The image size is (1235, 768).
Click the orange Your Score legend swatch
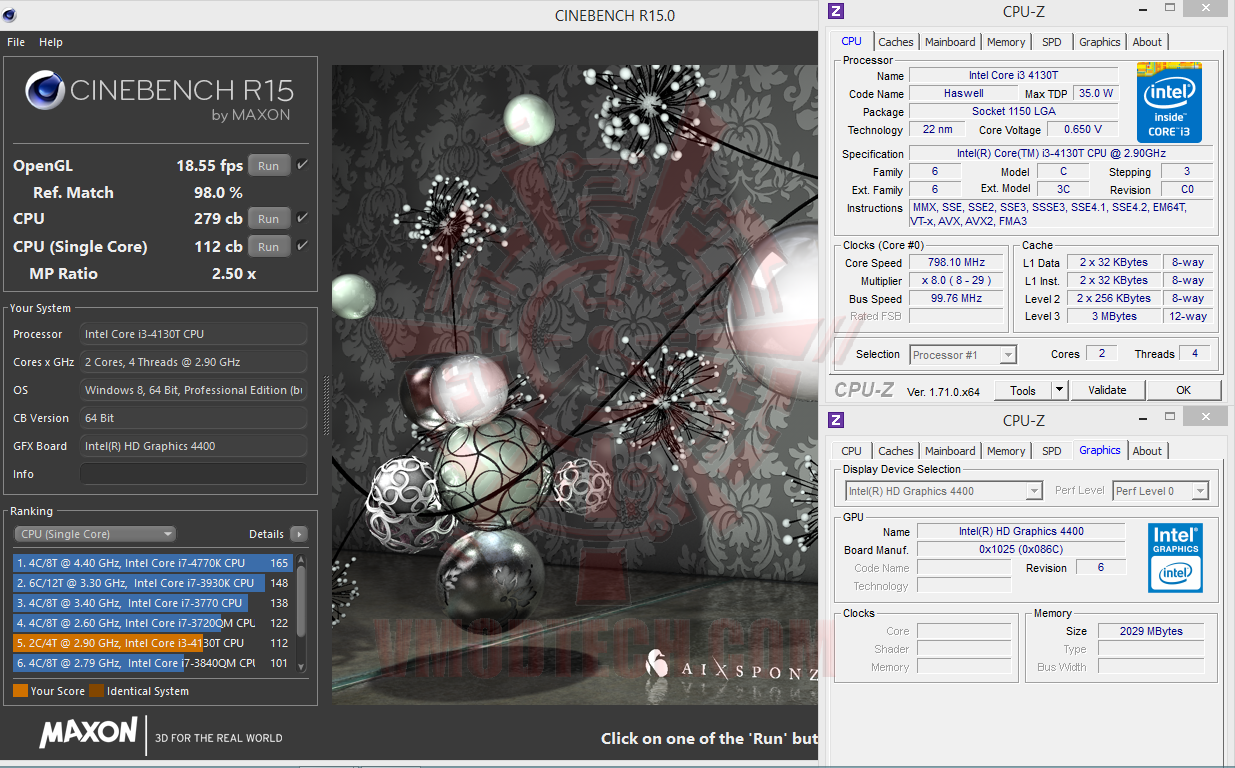click(x=20, y=690)
